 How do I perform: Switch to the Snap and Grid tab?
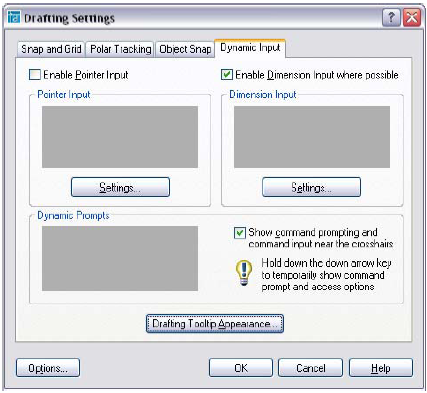pyautogui.click(x=51, y=49)
